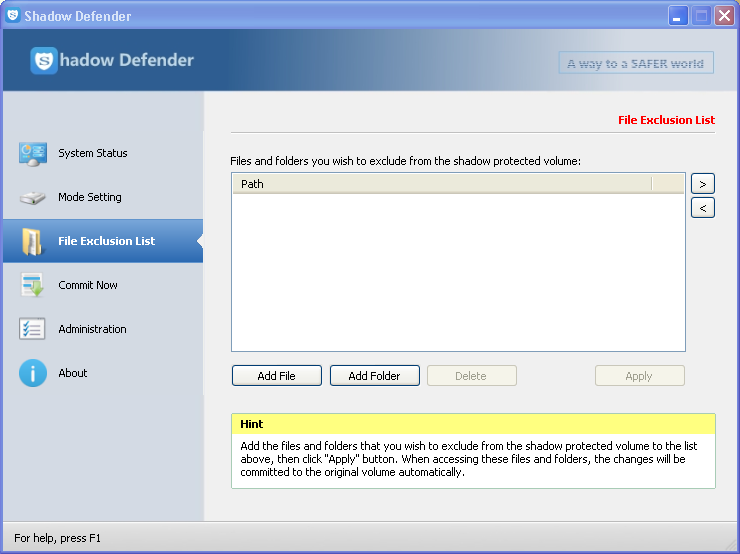
Task: Click the "A way to a SAFER world" banner
Action: [x=636, y=63]
